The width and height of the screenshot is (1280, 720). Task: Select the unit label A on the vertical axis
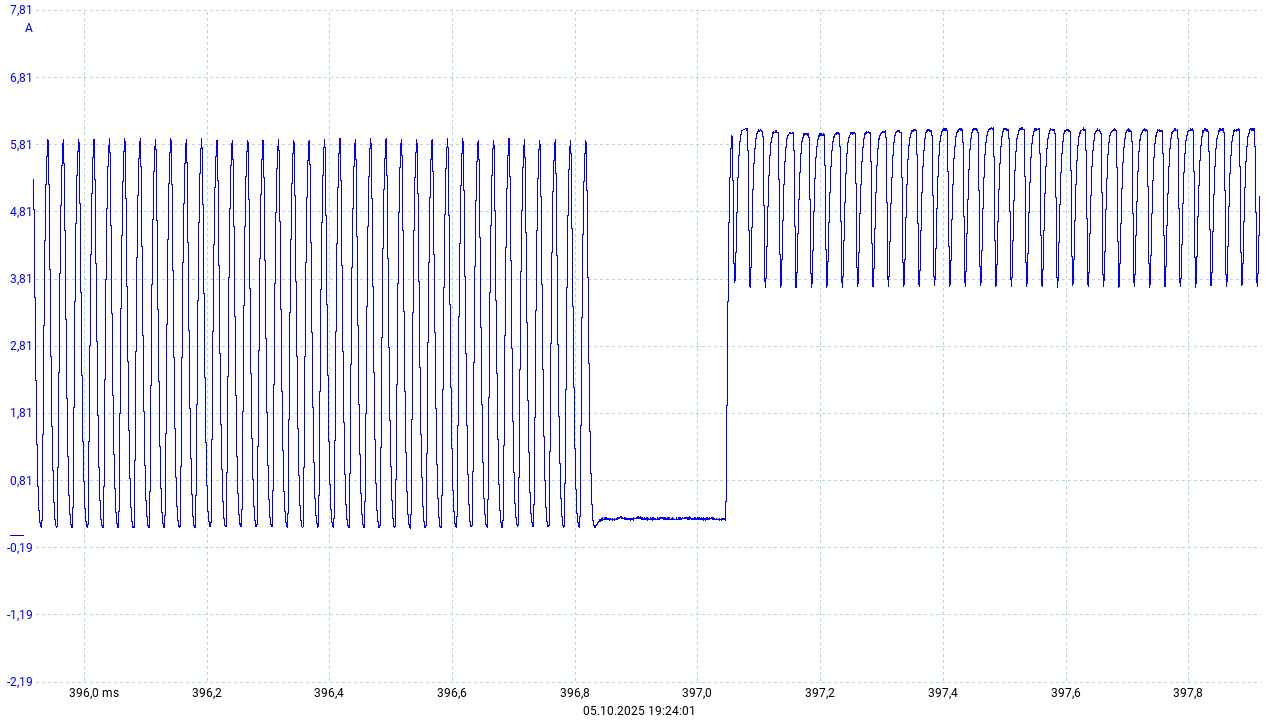pos(29,28)
